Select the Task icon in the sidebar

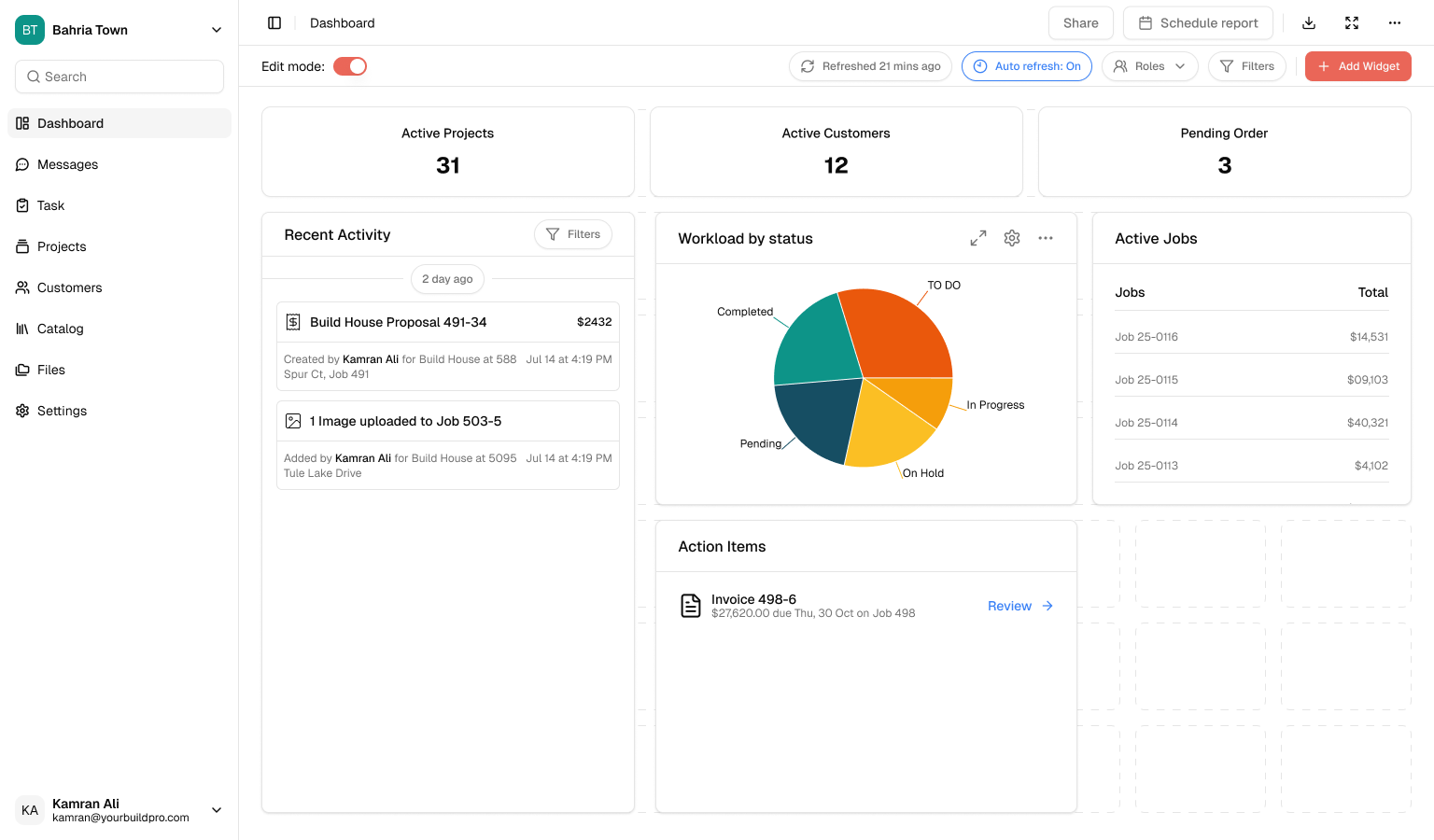[22, 205]
